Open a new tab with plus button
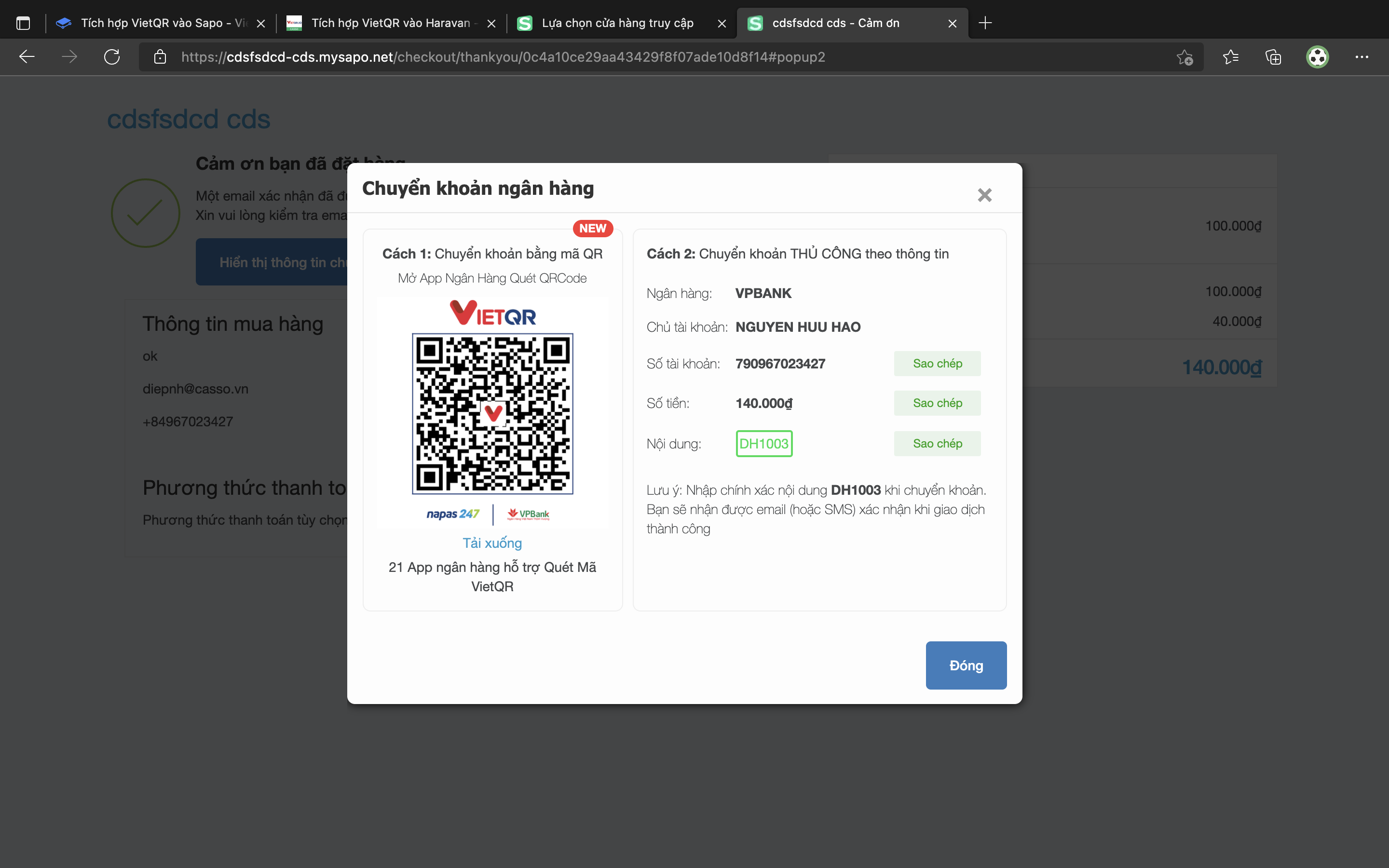1389x868 pixels. tap(985, 23)
